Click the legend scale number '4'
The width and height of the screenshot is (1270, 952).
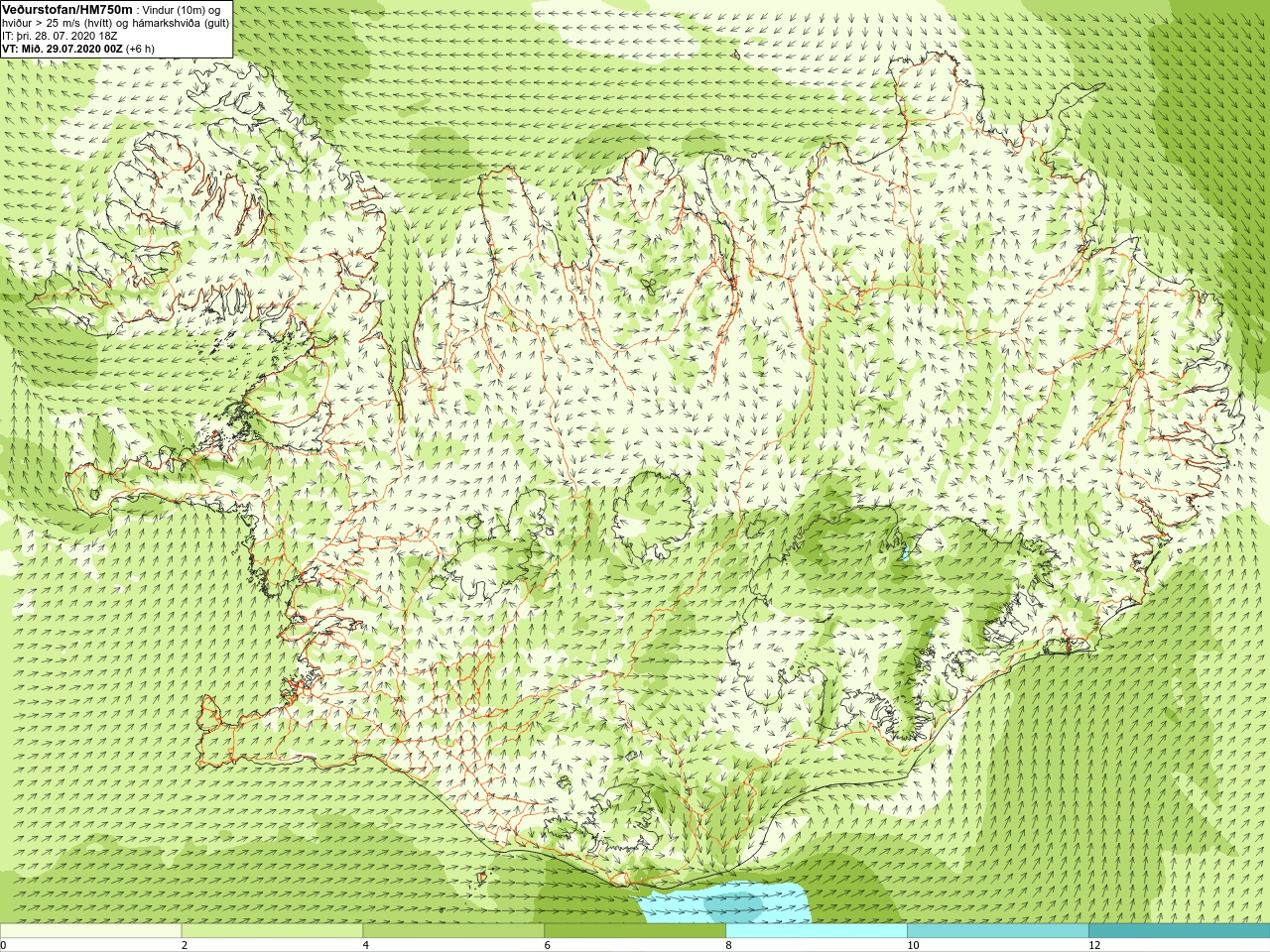click(x=366, y=945)
